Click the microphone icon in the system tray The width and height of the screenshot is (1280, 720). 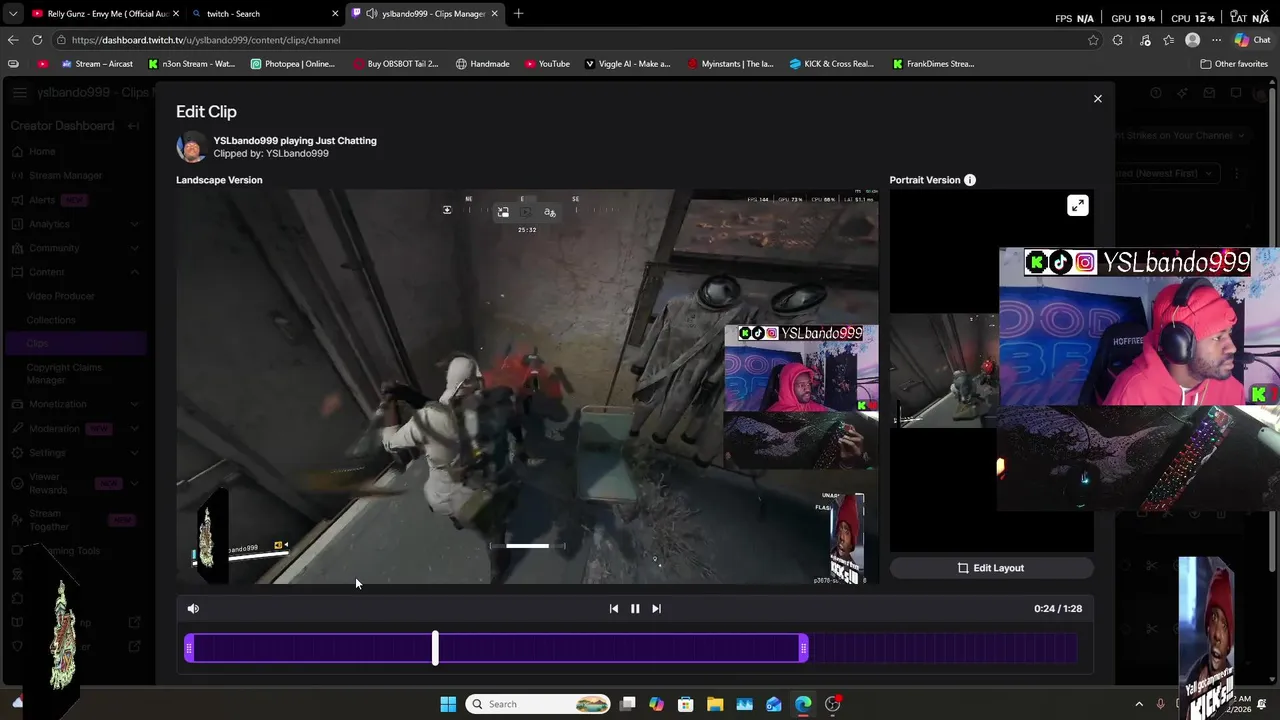pyautogui.click(x=1161, y=704)
